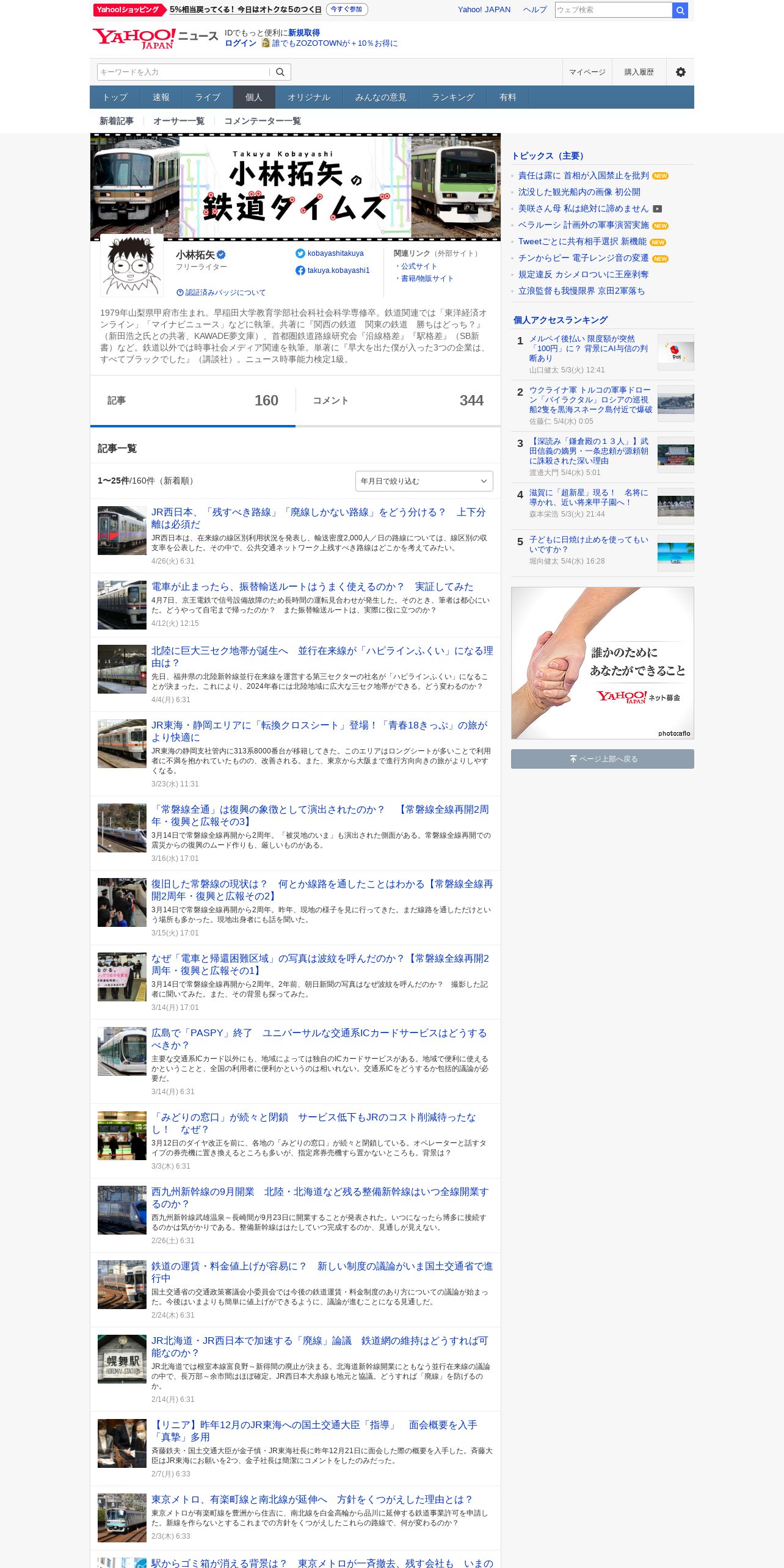Click the マイページ button
784x1568 pixels.
(587, 72)
